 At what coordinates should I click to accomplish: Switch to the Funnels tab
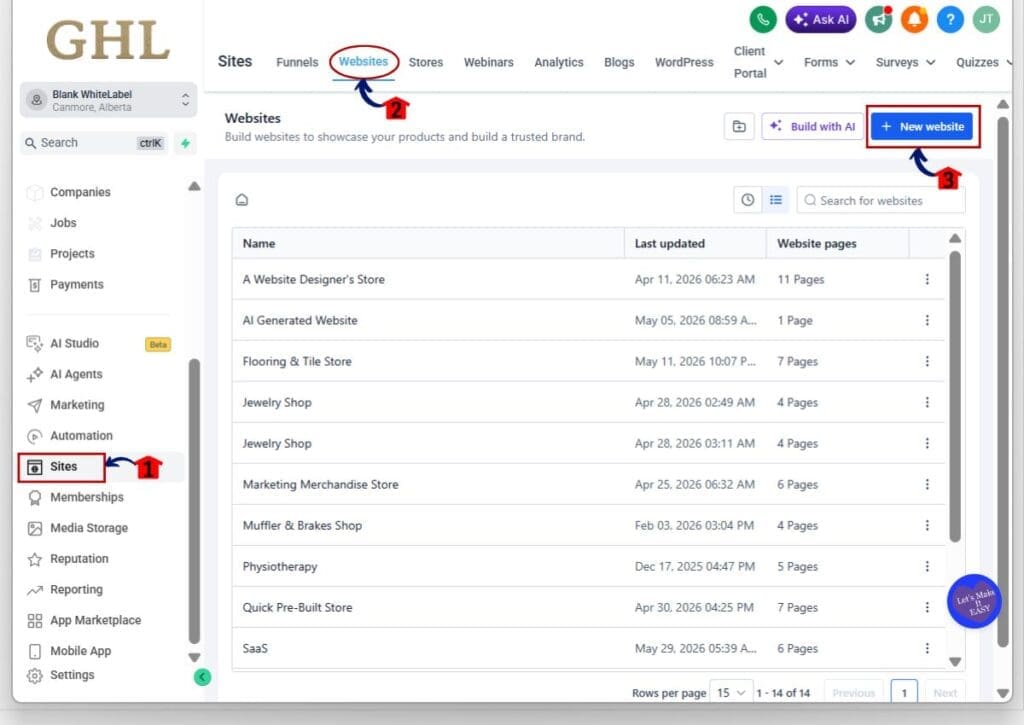(x=297, y=62)
